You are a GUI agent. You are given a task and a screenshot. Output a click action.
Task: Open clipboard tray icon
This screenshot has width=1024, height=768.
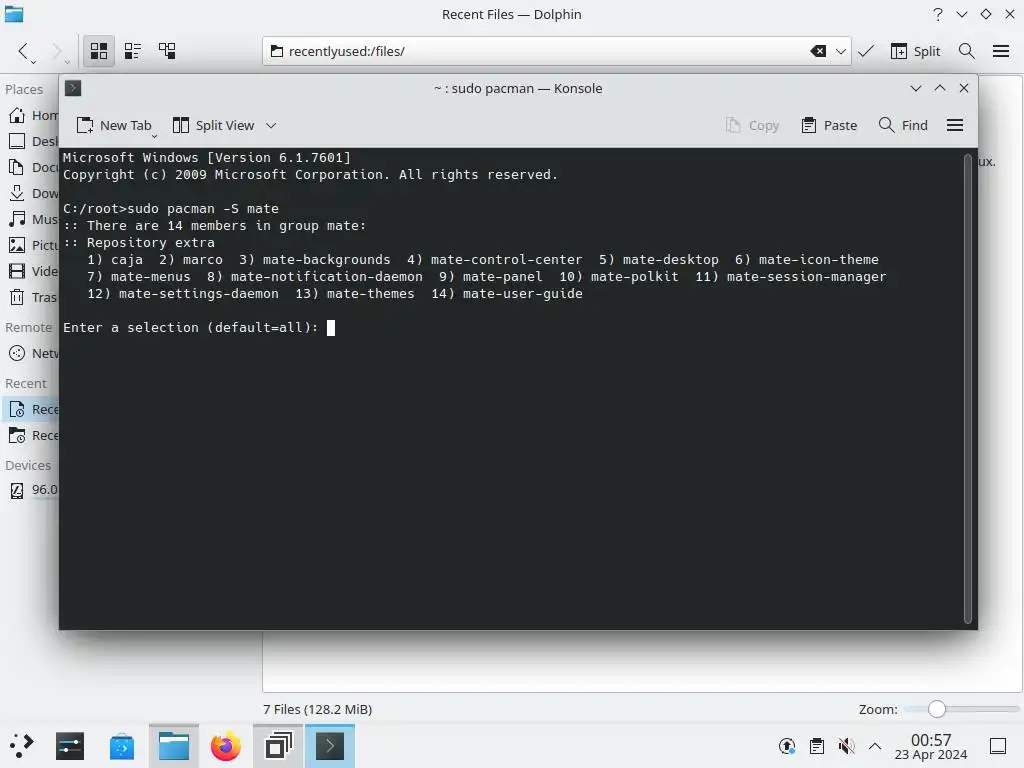[816, 746]
